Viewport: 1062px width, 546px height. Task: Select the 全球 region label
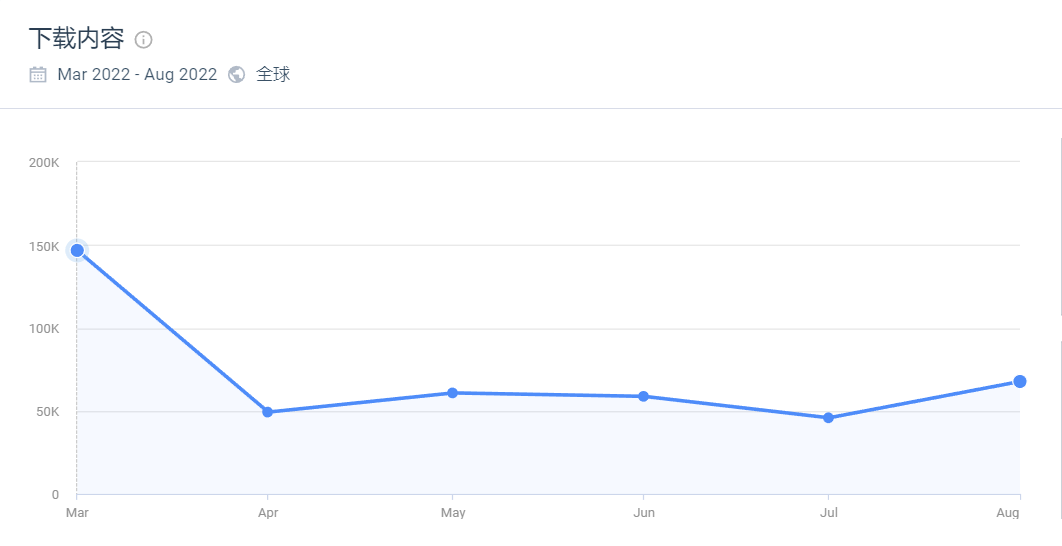pos(273,74)
